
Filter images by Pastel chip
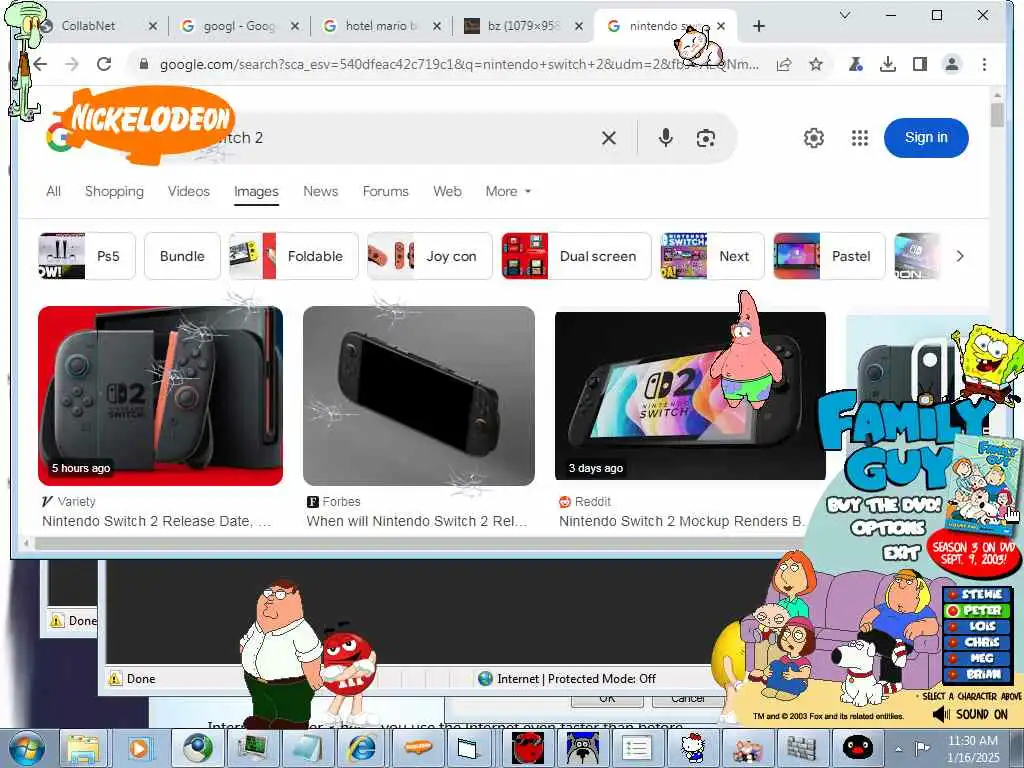829,256
